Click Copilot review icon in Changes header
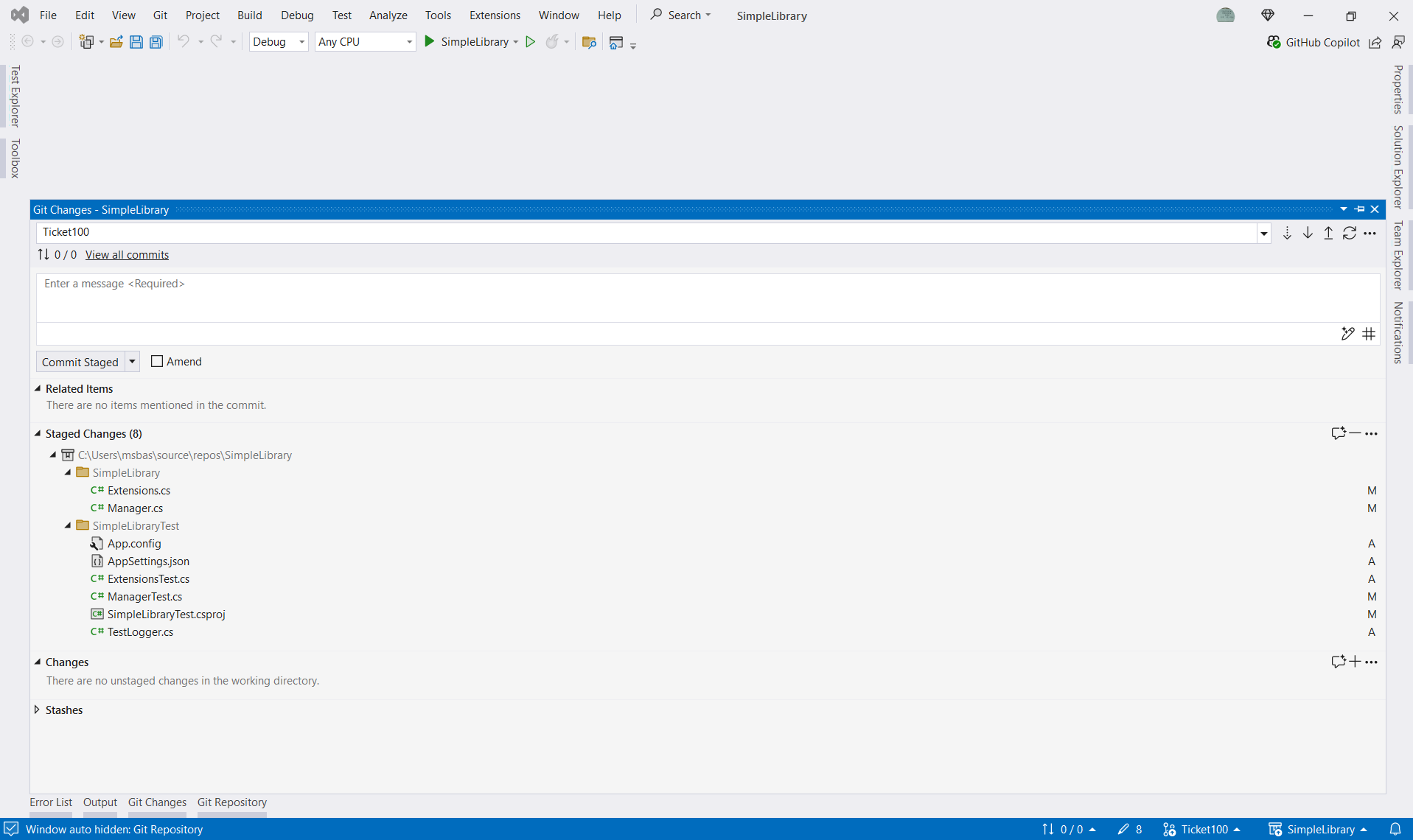This screenshot has height=840, width=1413. click(x=1339, y=662)
